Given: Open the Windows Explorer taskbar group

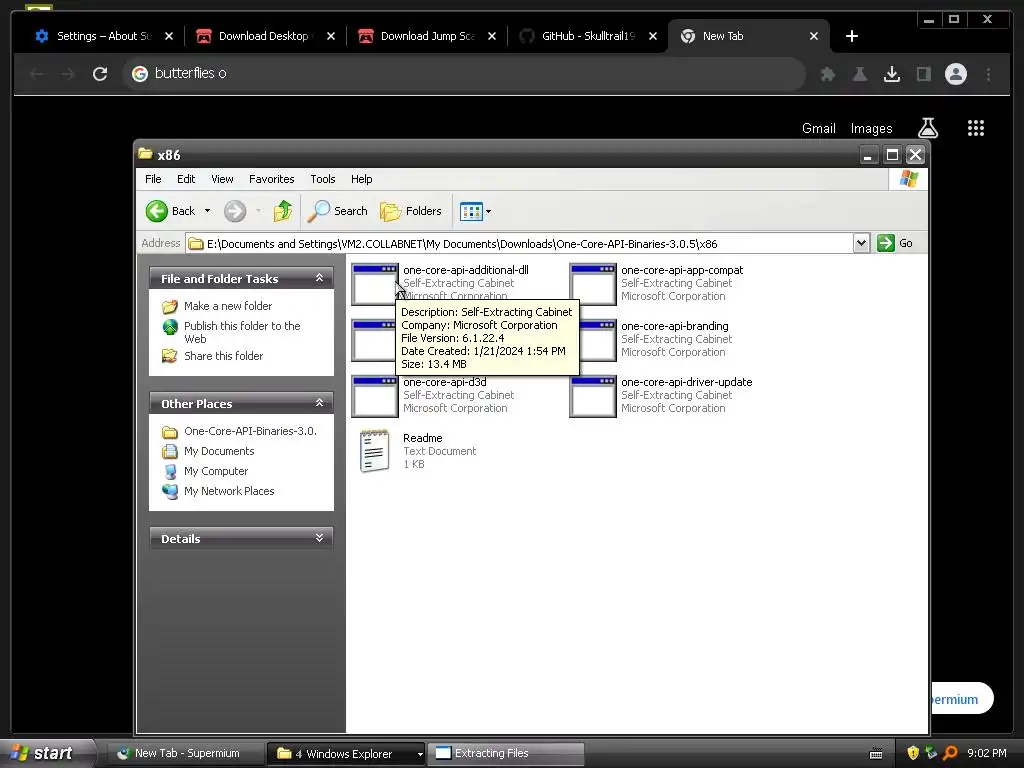Looking at the screenshot, I should 345,753.
